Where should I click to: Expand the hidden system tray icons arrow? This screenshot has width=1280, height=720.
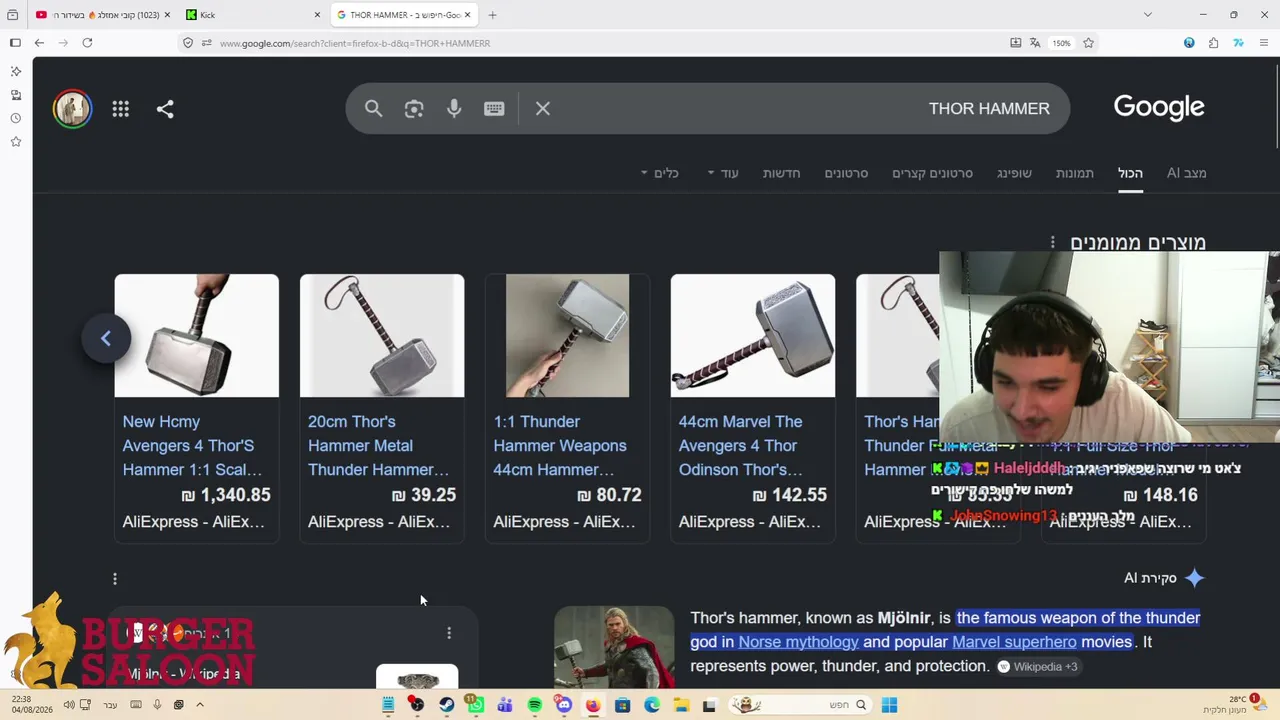(200, 705)
